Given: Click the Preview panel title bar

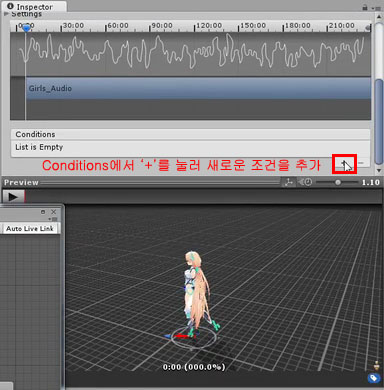Looking at the screenshot, I should (142, 182).
